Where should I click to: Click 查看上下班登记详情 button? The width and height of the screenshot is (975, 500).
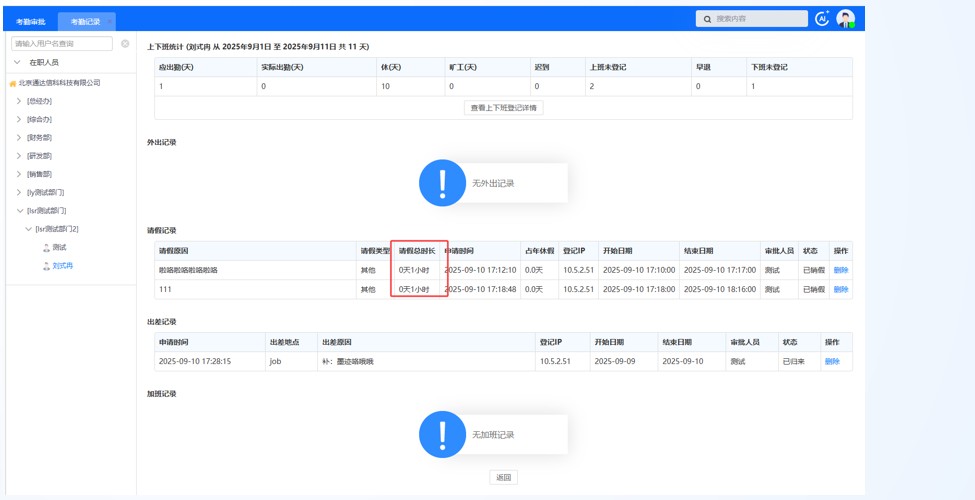[x=503, y=108]
